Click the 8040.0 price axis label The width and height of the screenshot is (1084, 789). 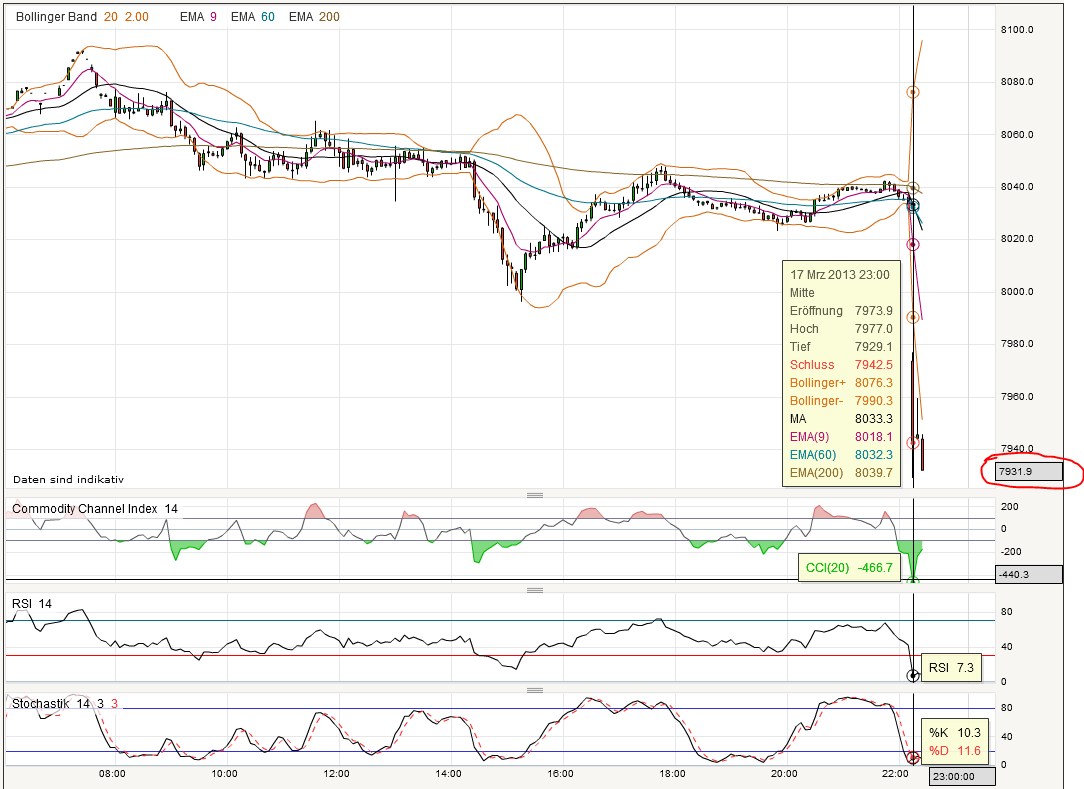pyautogui.click(x=1017, y=186)
